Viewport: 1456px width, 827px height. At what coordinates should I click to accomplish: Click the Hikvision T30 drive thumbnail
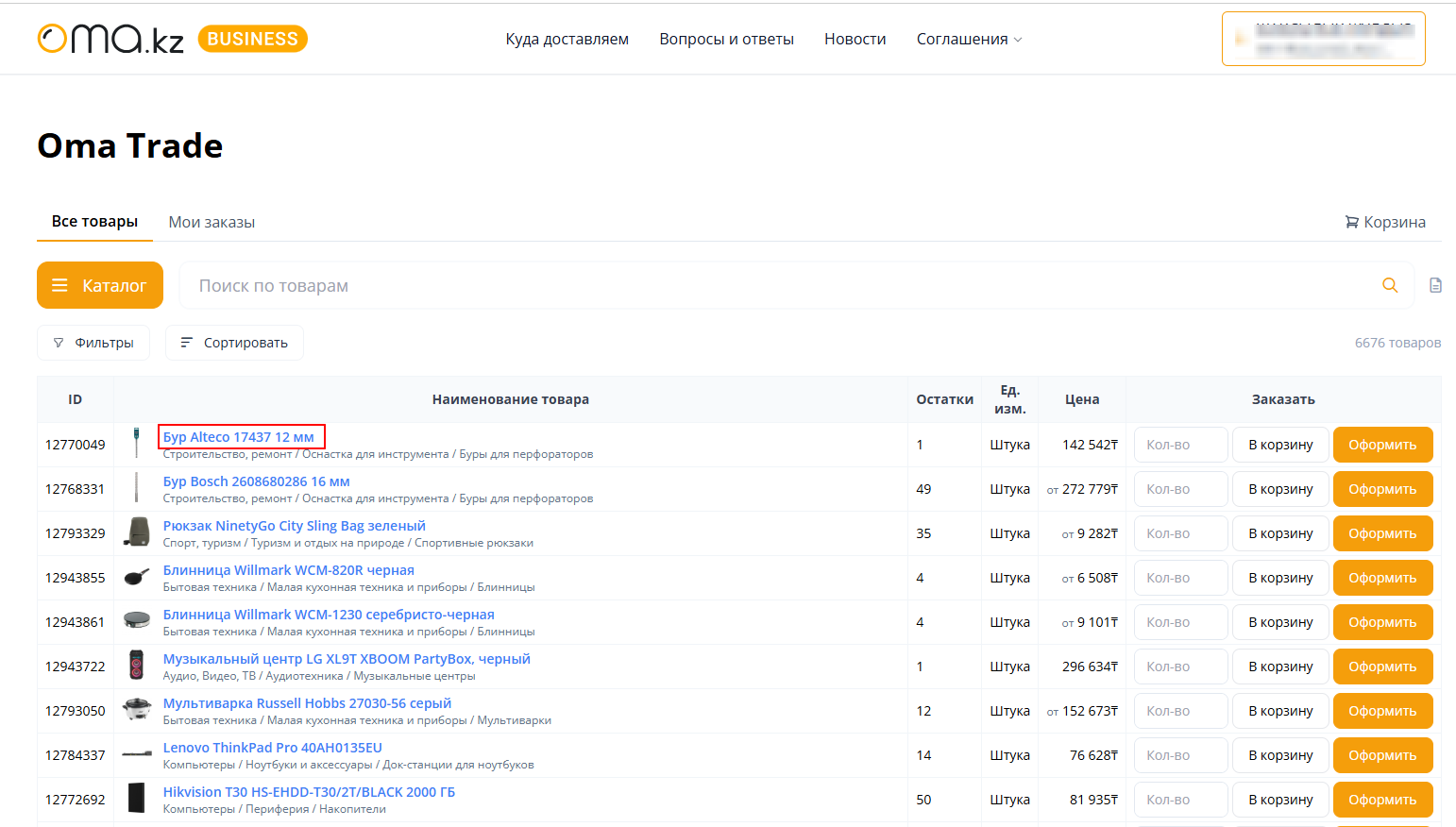[x=137, y=799]
